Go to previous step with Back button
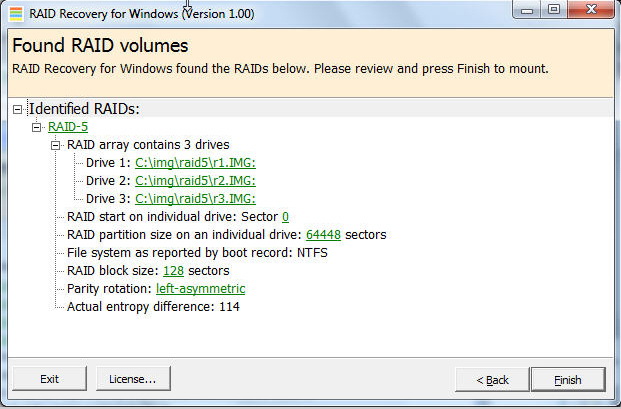 (x=492, y=380)
